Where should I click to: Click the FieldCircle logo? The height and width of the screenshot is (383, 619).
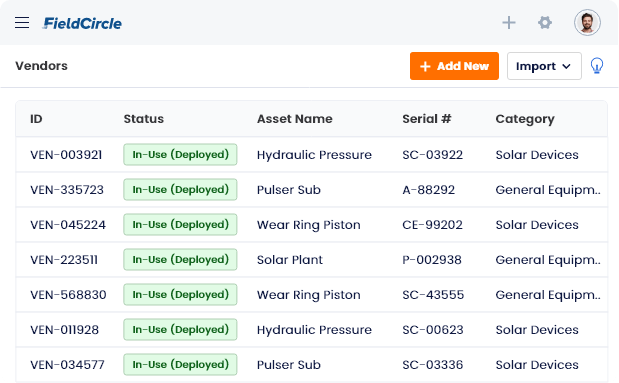tap(82, 23)
